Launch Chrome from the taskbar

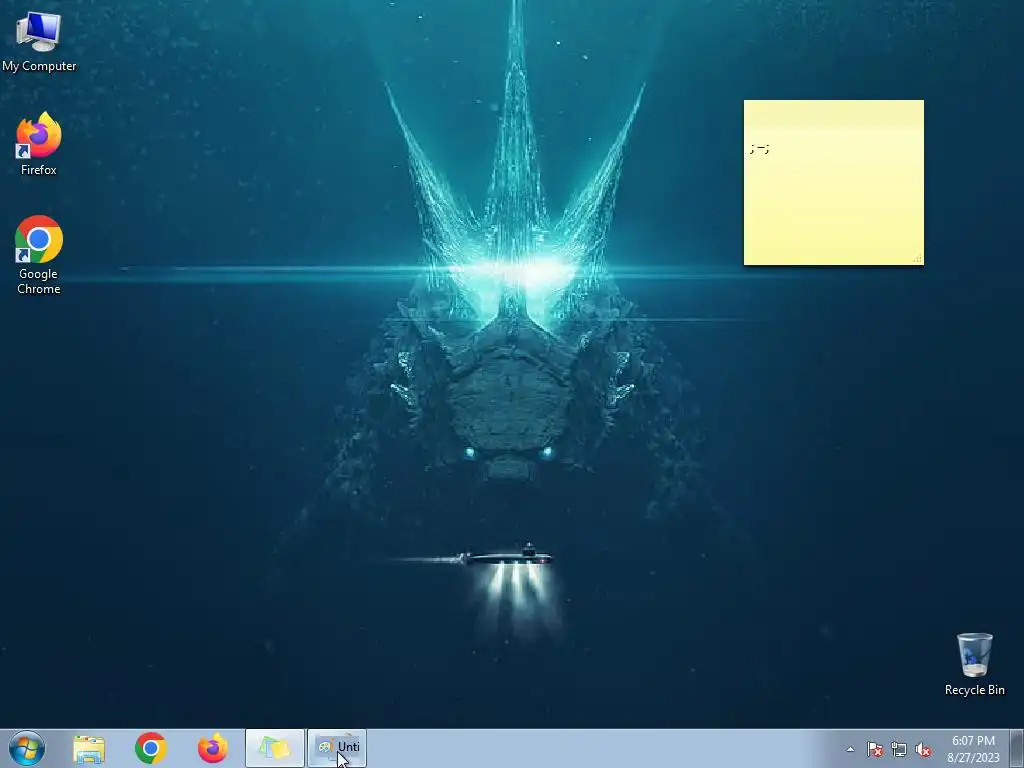151,748
